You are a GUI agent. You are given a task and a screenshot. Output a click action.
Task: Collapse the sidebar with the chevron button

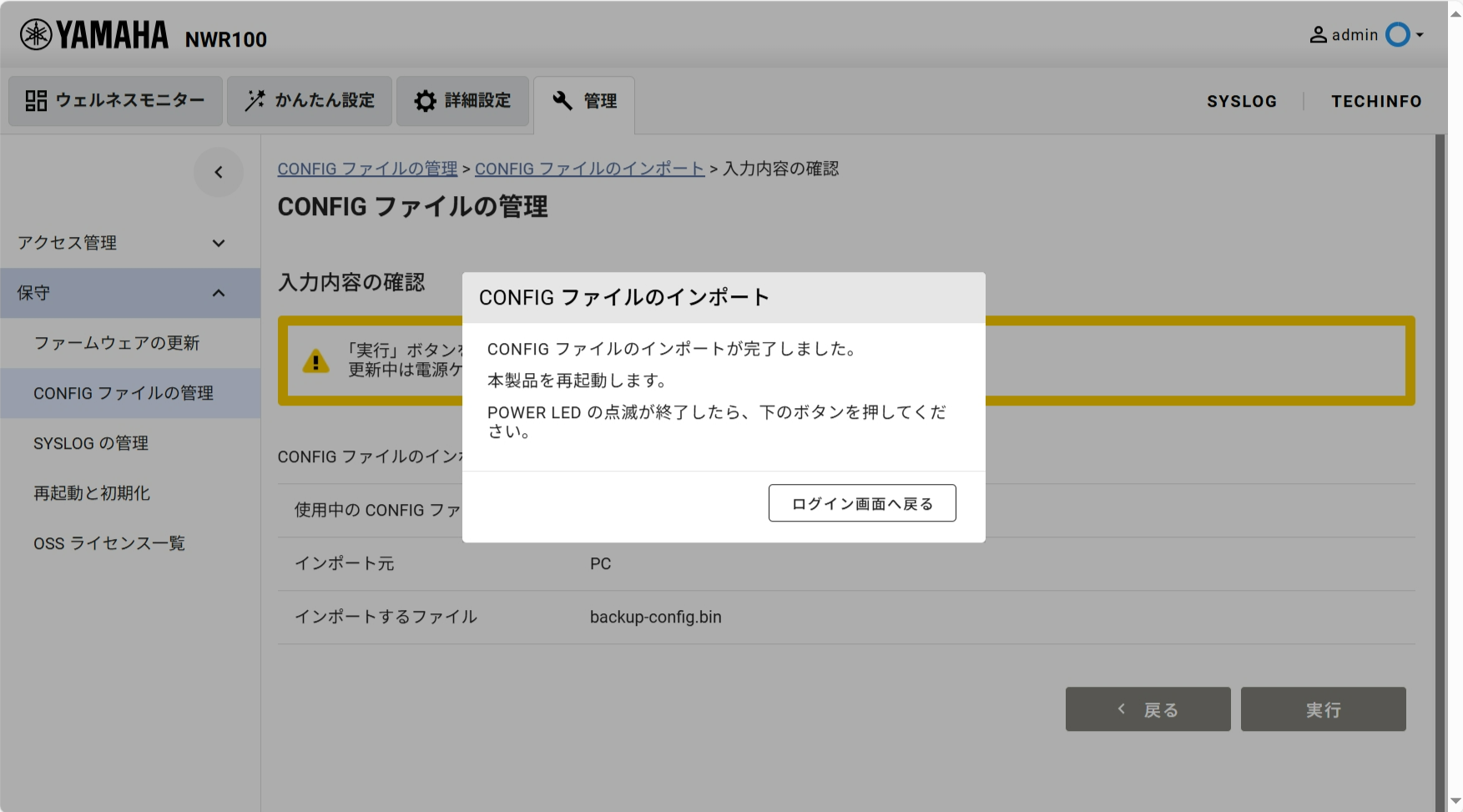click(x=219, y=173)
